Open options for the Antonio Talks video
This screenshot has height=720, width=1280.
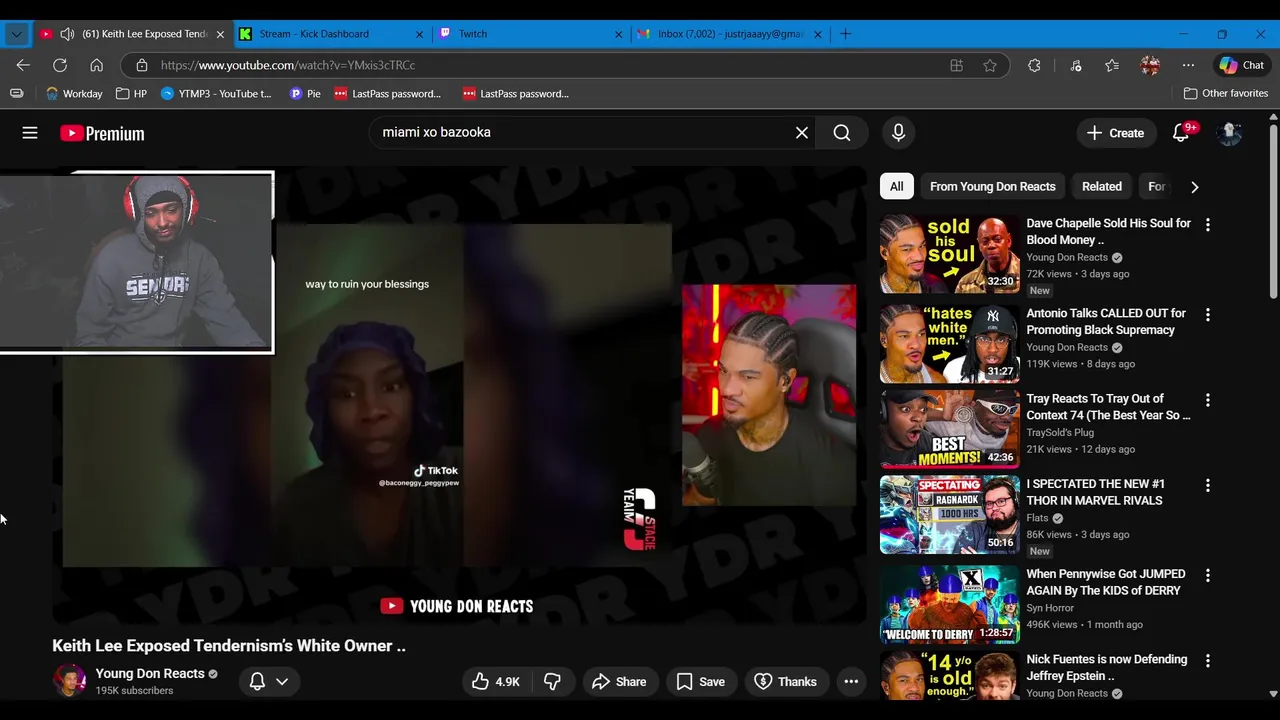pyautogui.click(x=1207, y=315)
